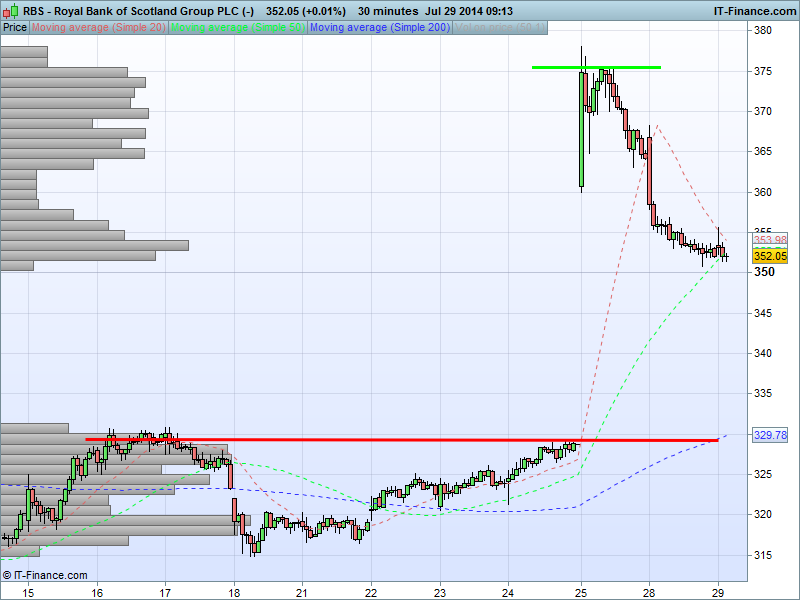The image size is (800, 600).
Task: Click the date 25 on time axis
Action: pos(581,592)
